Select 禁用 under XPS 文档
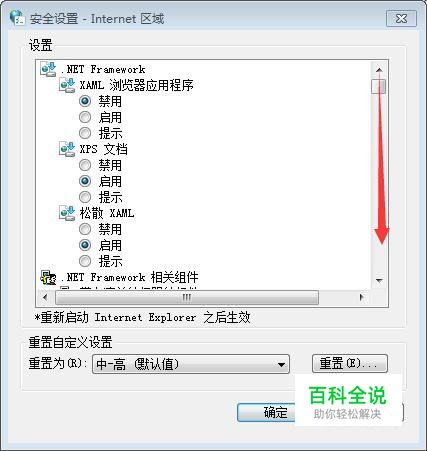The width and height of the screenshot is (427, 451). 85,165
